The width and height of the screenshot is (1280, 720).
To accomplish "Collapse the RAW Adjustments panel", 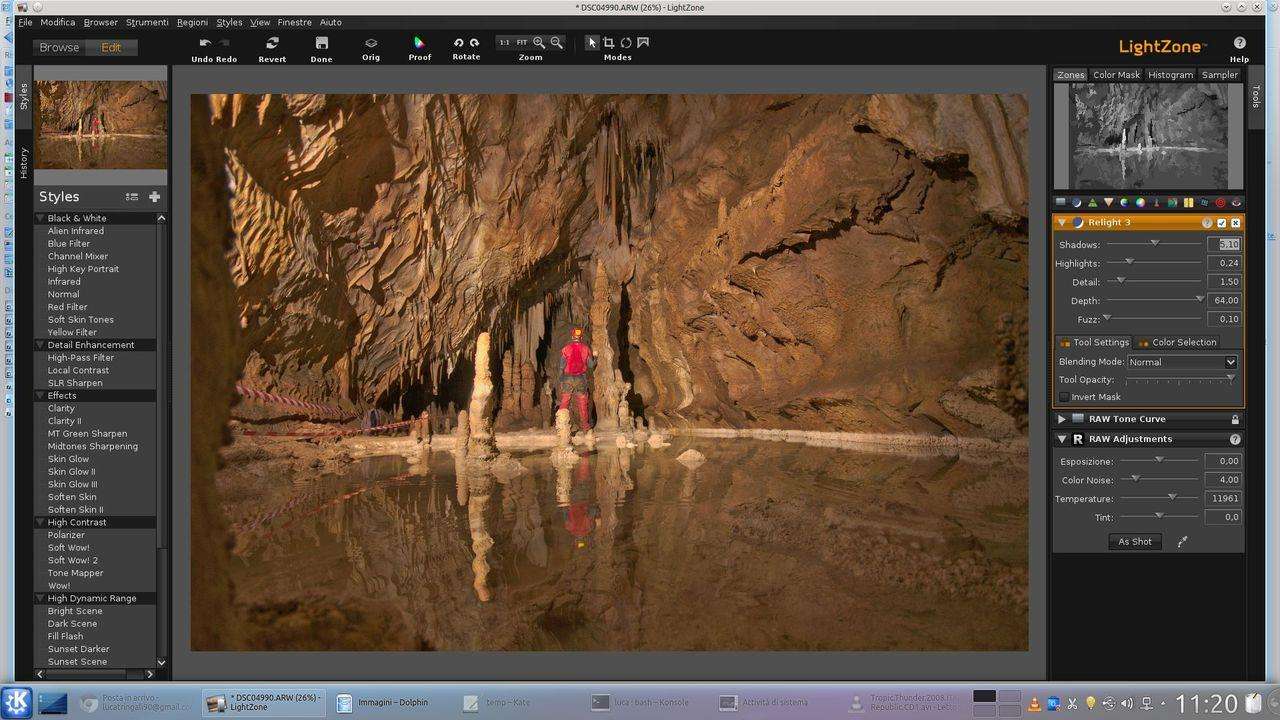I will [1062, 439].
